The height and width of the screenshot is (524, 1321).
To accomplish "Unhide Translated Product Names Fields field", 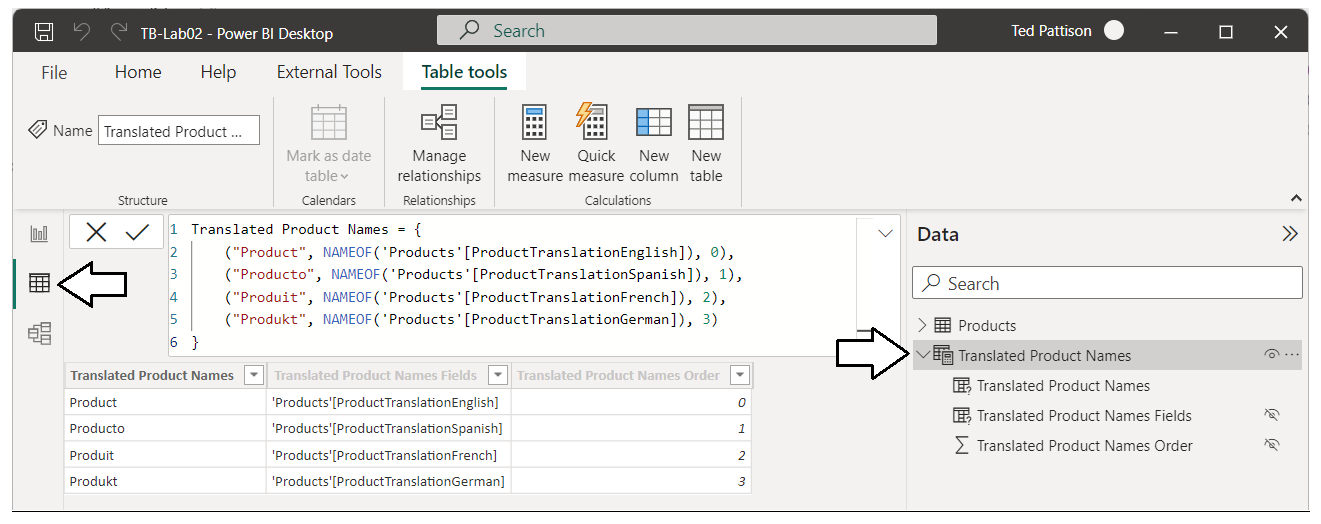I will click(x=1272, y=415).
